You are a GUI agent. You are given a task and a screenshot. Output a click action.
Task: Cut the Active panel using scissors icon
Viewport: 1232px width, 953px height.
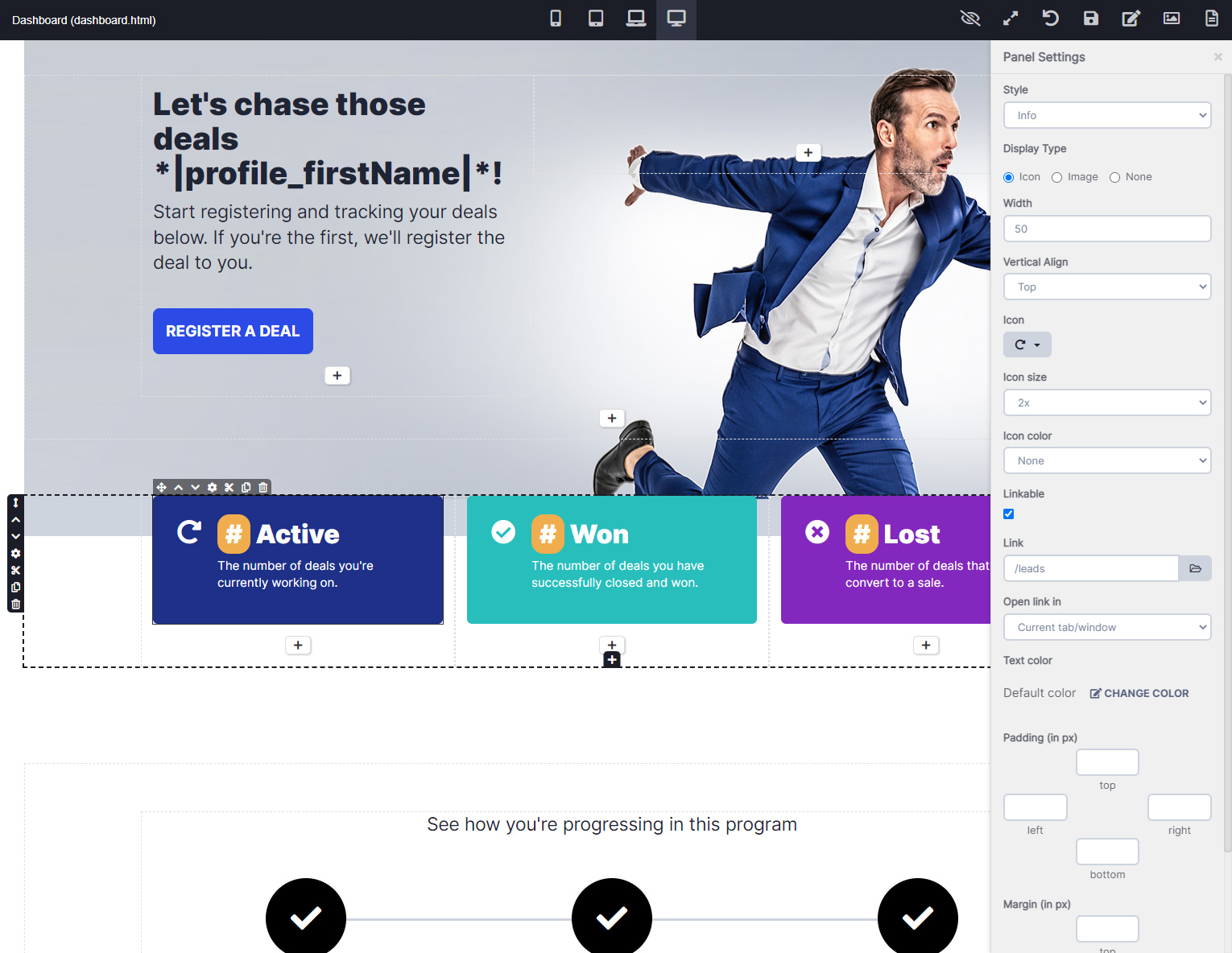coord(229,487)
